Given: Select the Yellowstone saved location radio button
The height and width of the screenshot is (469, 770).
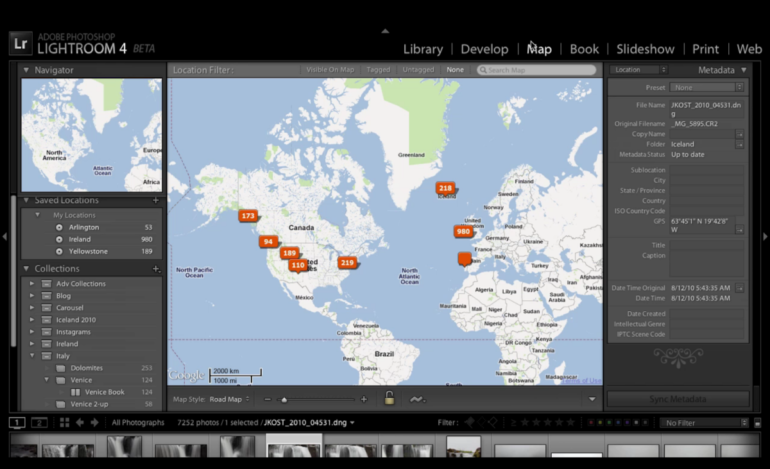Looking at the screenshot, I should pyautogui.click(x=59, y=252).
